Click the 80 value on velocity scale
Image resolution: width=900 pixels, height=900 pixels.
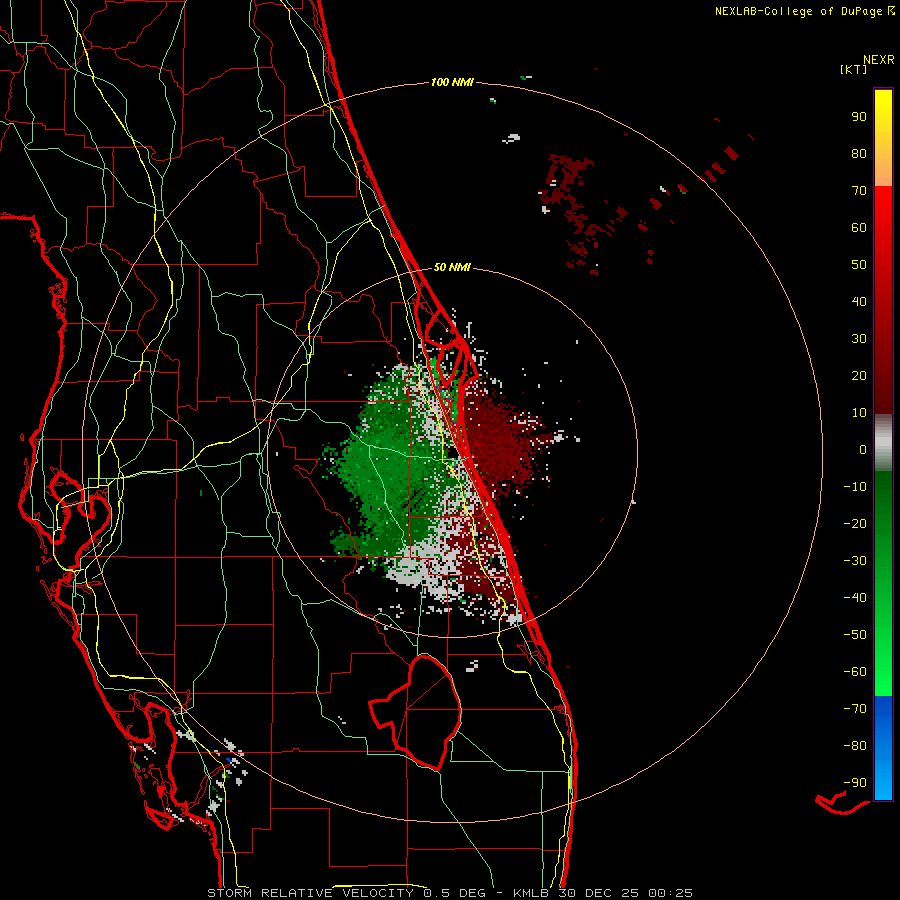(859, 154)
